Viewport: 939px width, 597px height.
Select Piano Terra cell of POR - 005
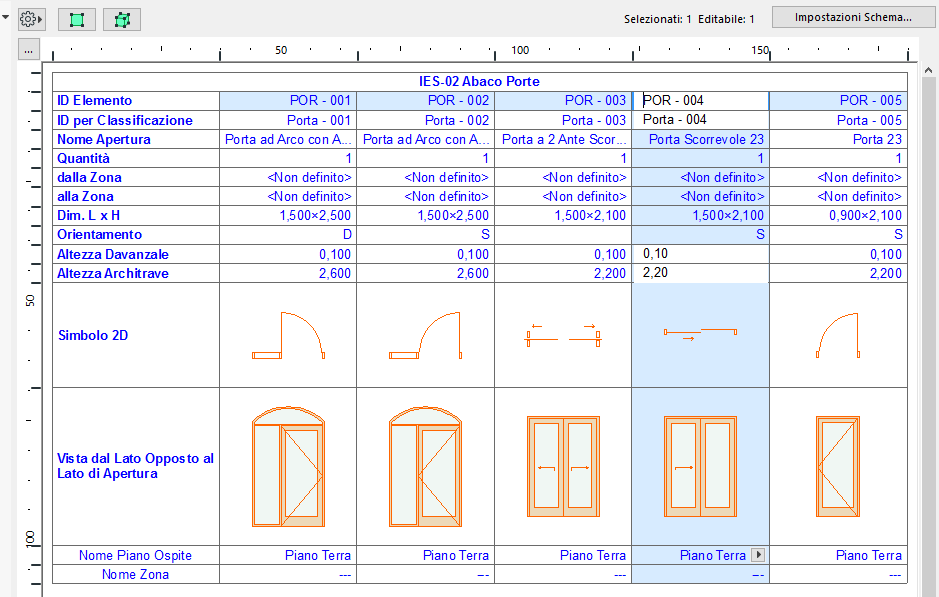coord(838,555)
